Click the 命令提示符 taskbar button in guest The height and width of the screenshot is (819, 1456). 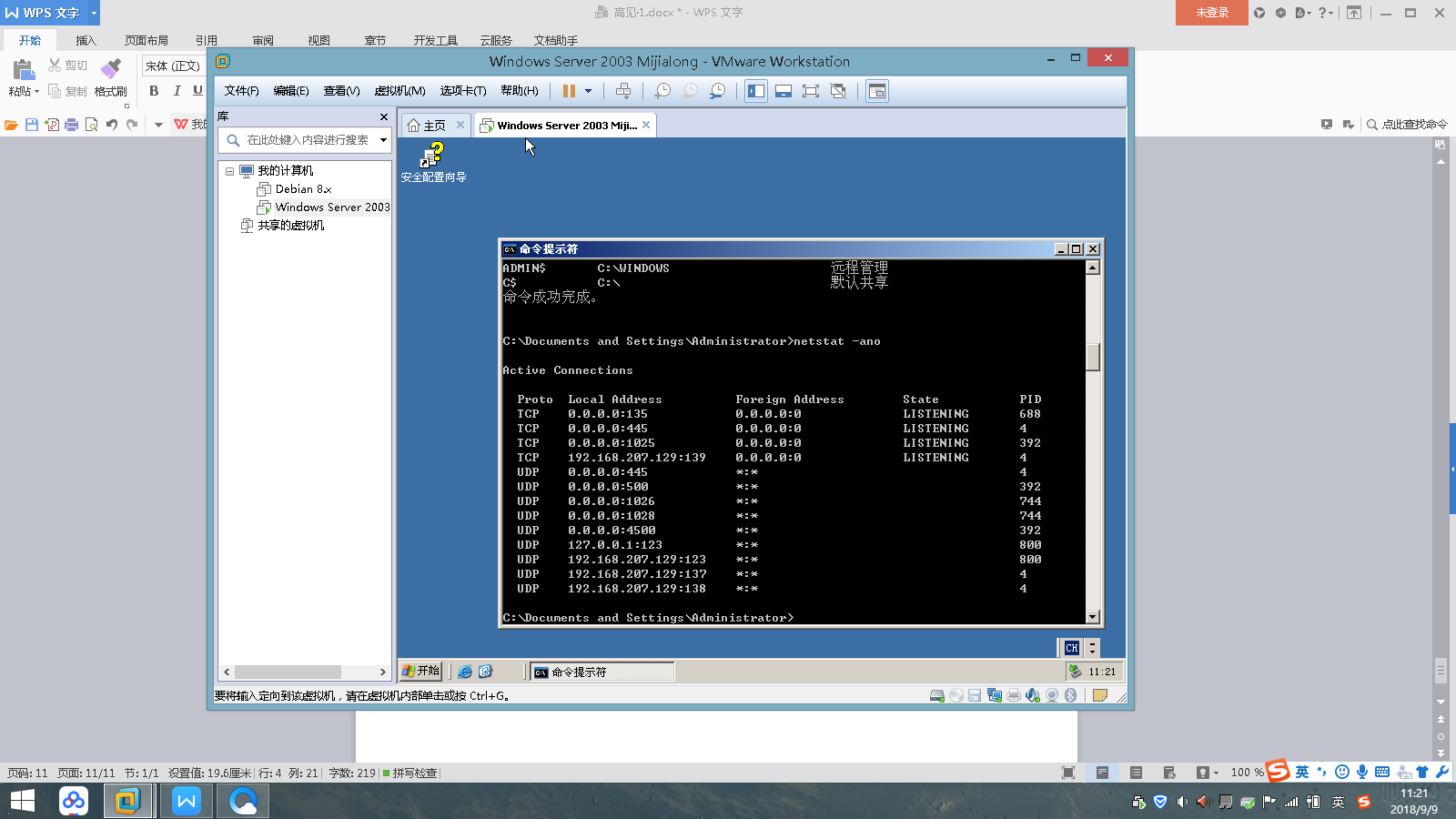coord(602,672)
